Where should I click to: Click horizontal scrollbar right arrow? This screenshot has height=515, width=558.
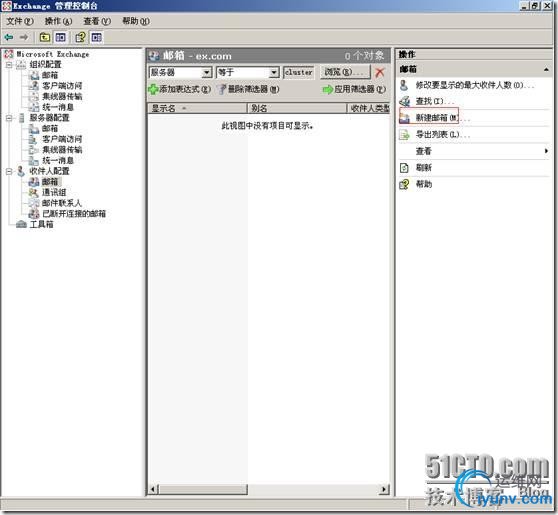[384, 489]
